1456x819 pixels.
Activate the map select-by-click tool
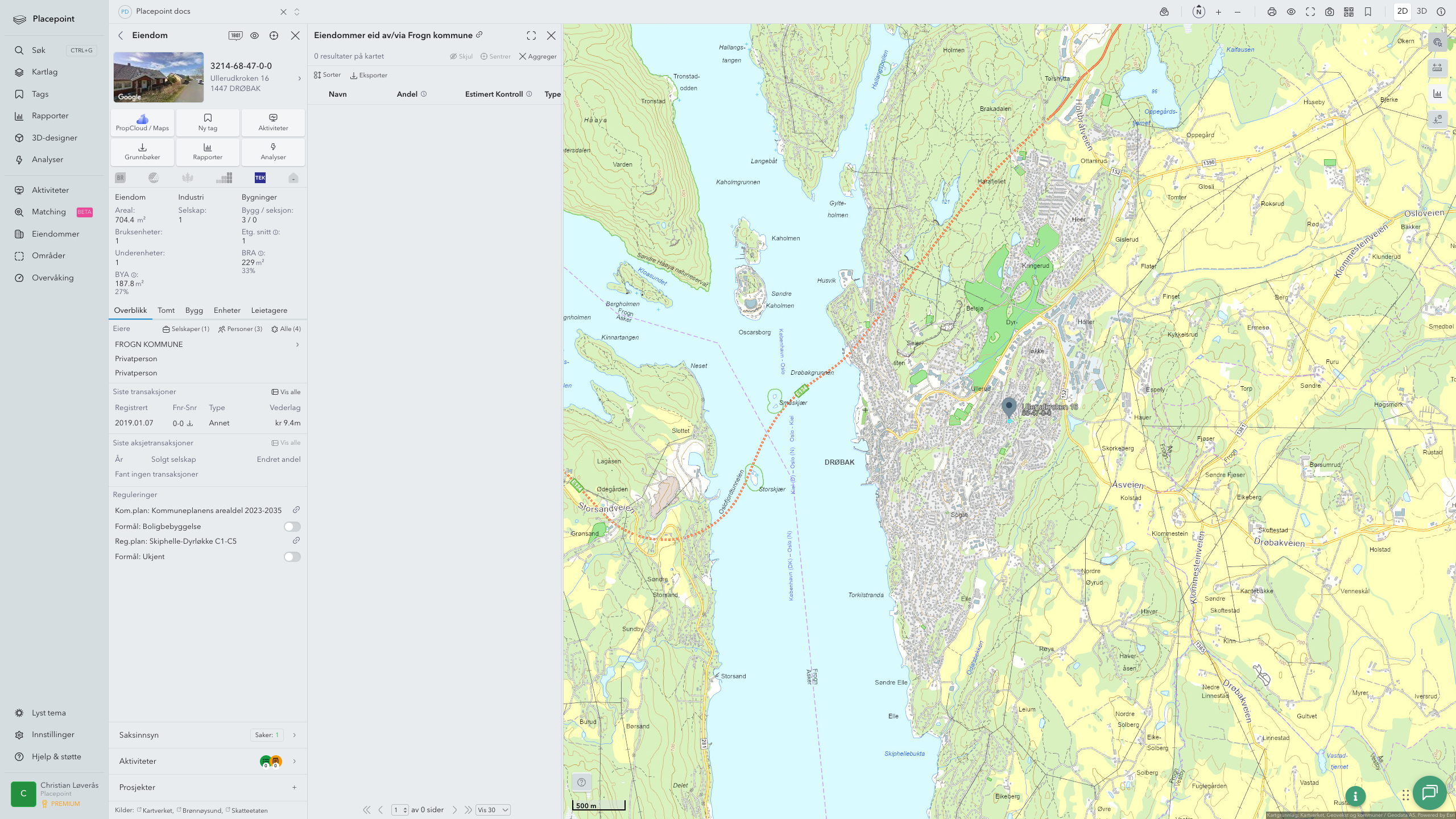click(1438, 43)
